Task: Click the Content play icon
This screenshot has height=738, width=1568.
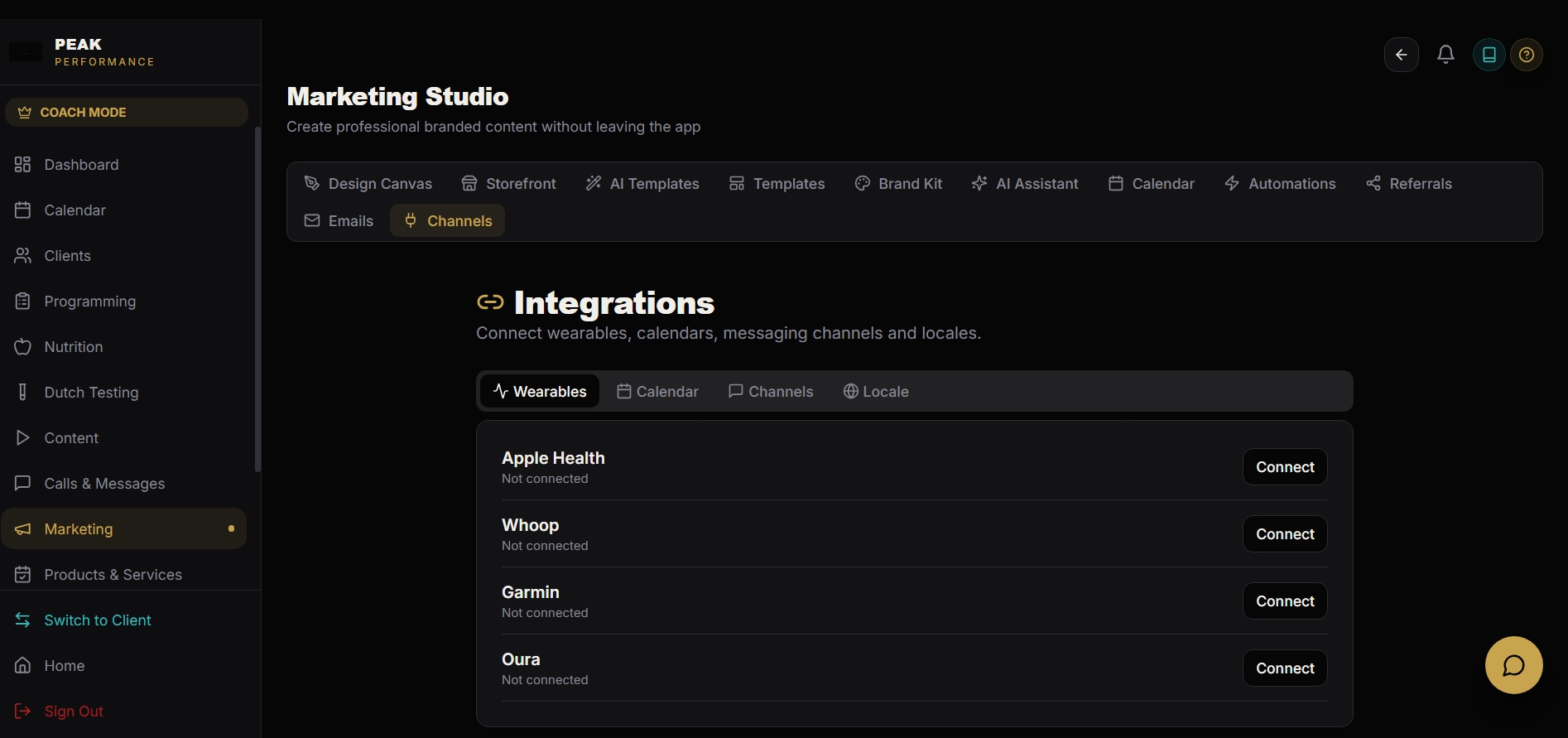Action: tap(23, 438)
